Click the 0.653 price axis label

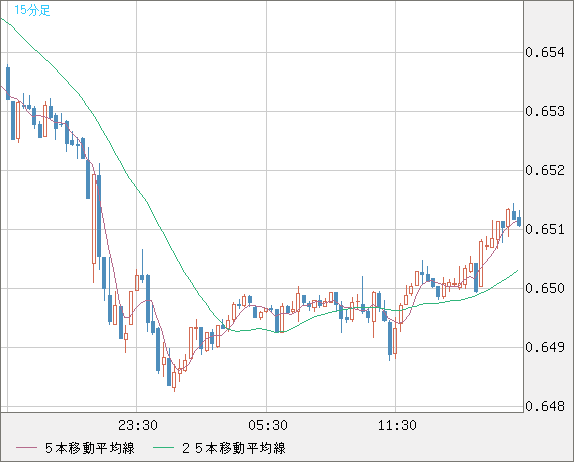[545, 111]
